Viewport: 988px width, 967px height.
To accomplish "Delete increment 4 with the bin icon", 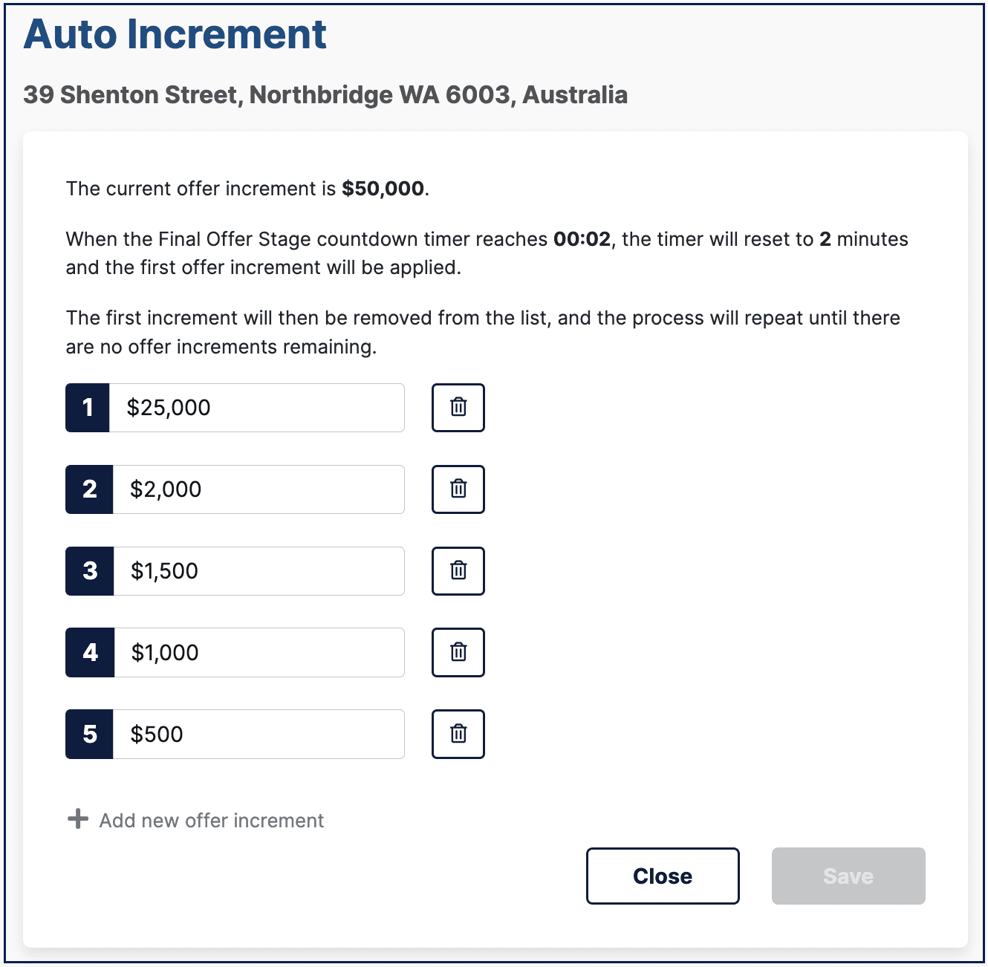I will [x=458, y=652].
